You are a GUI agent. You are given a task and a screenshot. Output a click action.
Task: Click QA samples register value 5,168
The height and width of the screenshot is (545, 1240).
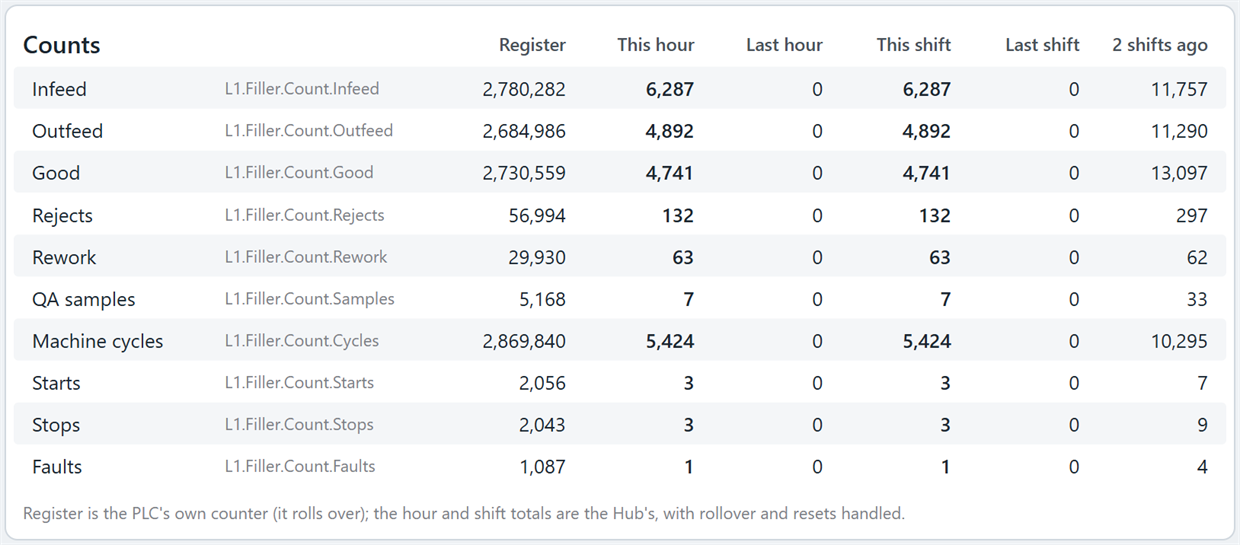pos(542,299)
